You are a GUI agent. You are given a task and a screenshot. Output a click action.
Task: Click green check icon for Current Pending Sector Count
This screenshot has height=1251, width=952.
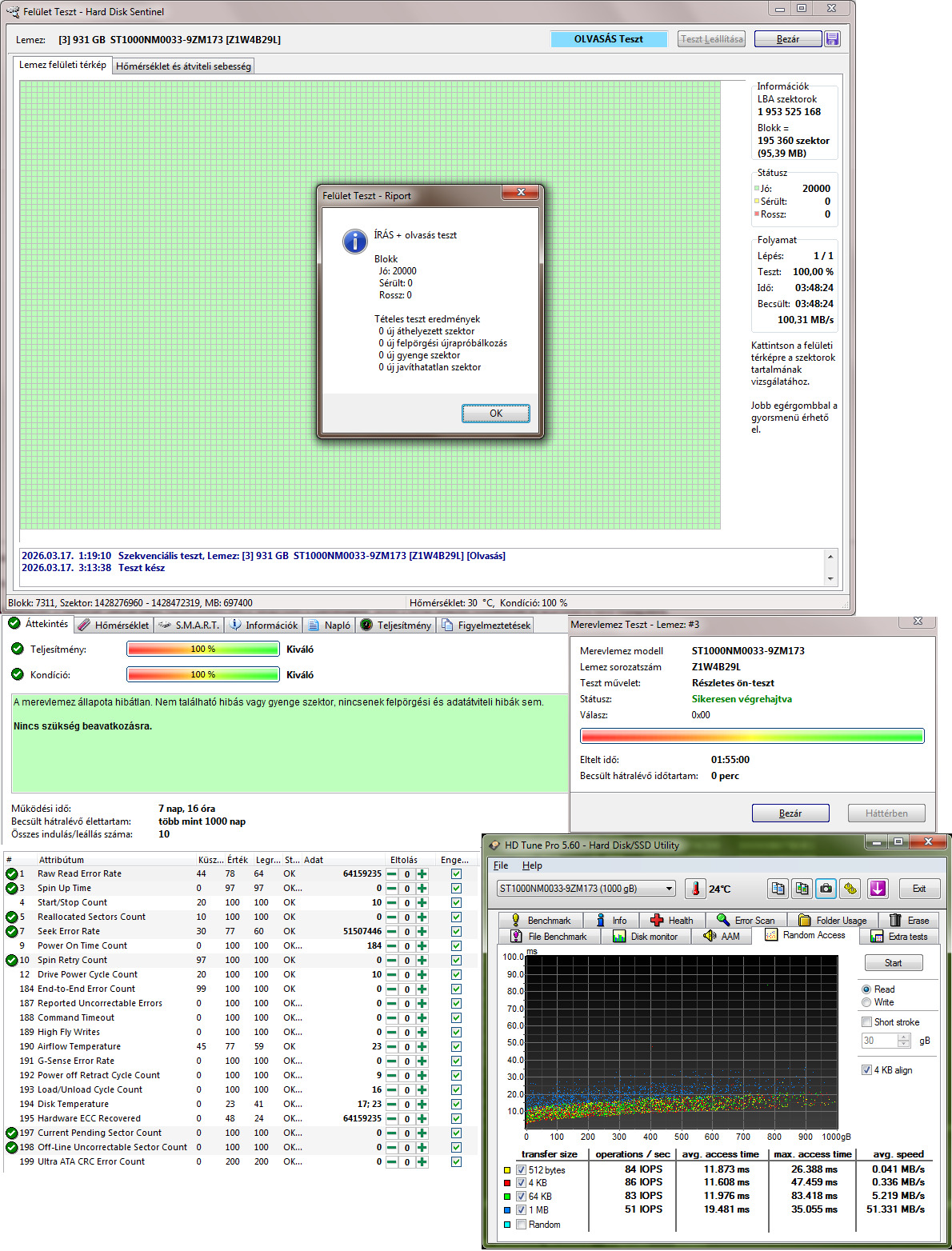pyautogui.click(x=11, y=1133)
